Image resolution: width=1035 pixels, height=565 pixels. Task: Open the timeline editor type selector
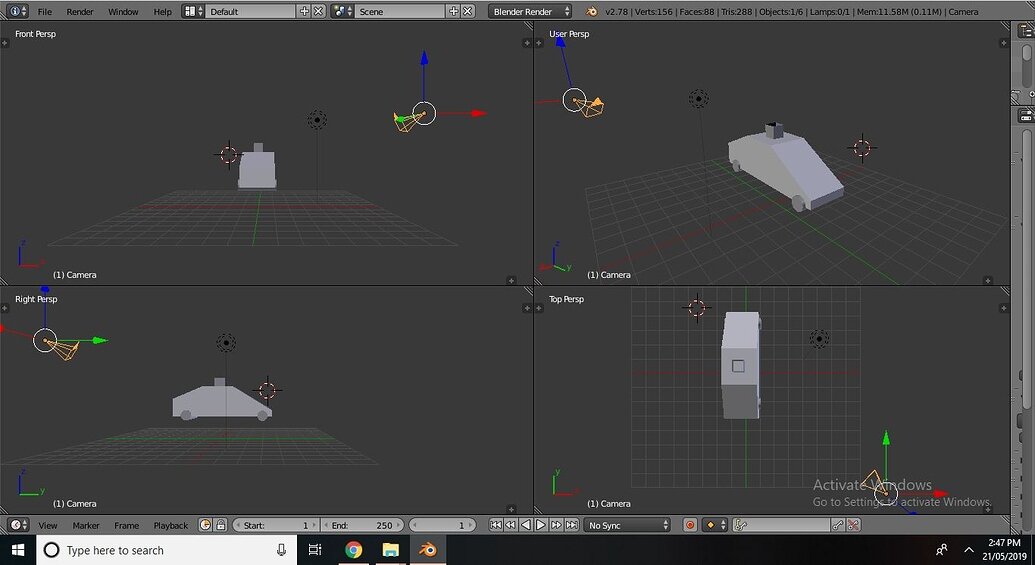(18, 525)
